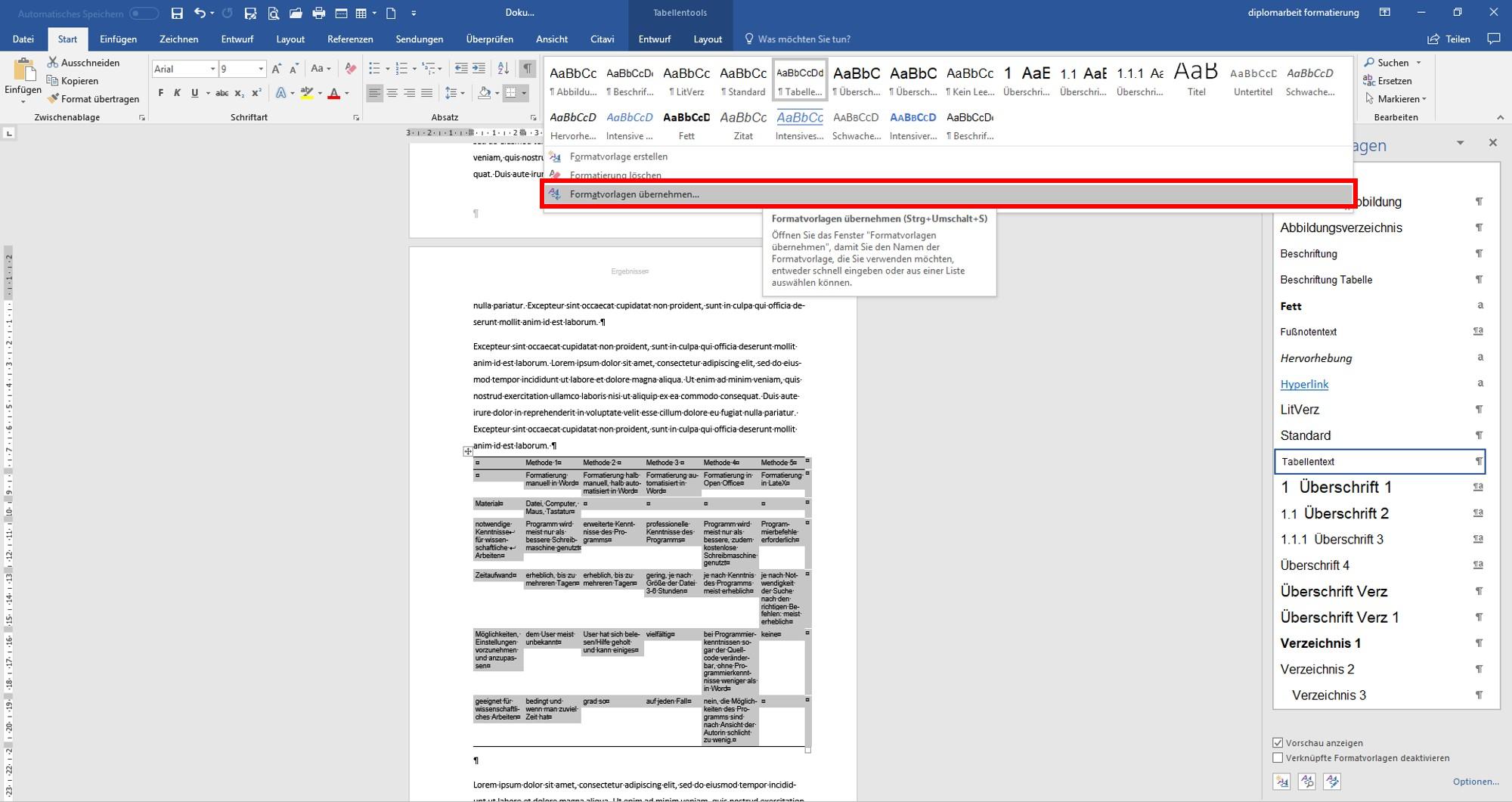Uncheck Vorschau anzeigen checkbox
Screen dimensions: 1512x802
tap(1278, 743)
